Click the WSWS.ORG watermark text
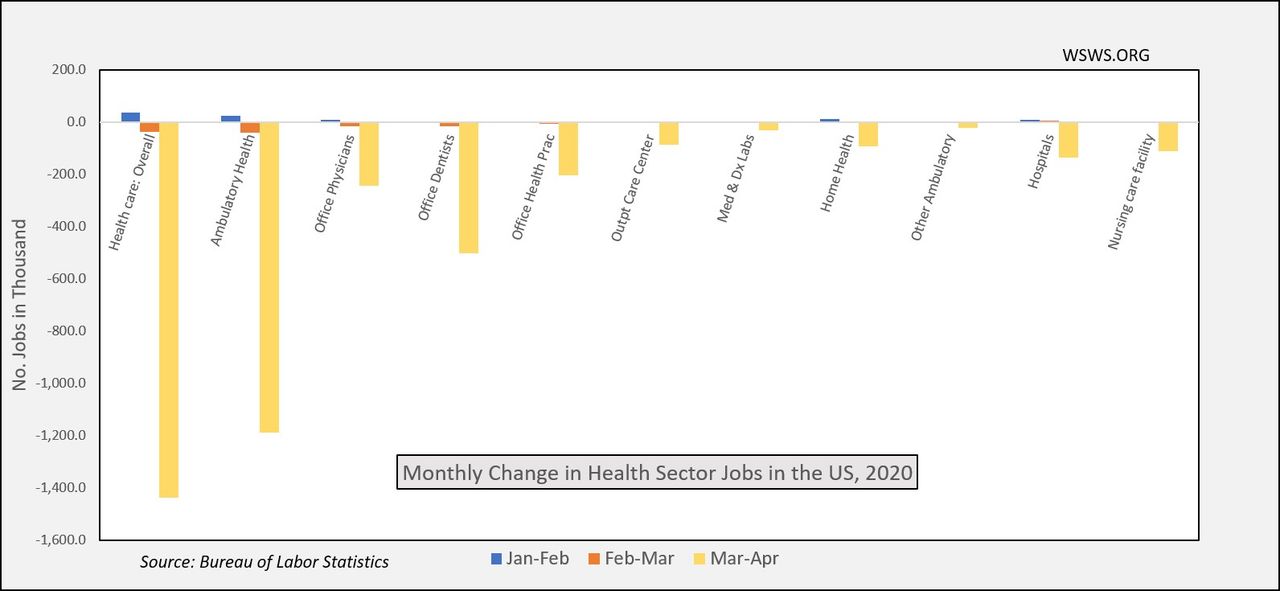 [x=1106, y=55]
